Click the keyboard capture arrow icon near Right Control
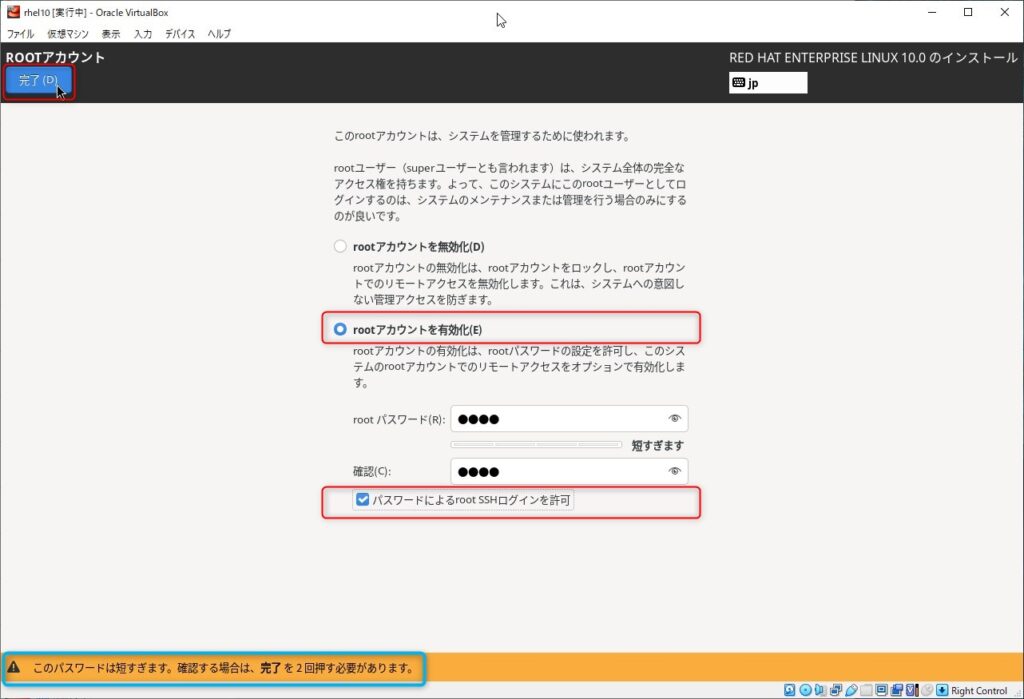 [x=942, y=690]
